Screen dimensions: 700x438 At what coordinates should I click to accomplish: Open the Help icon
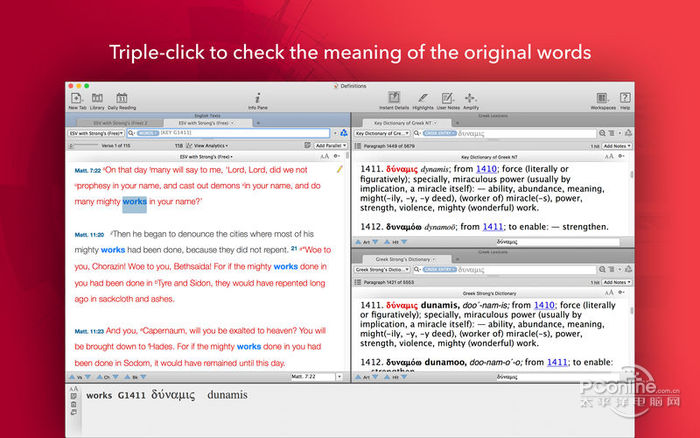click(x=625, y=99)
